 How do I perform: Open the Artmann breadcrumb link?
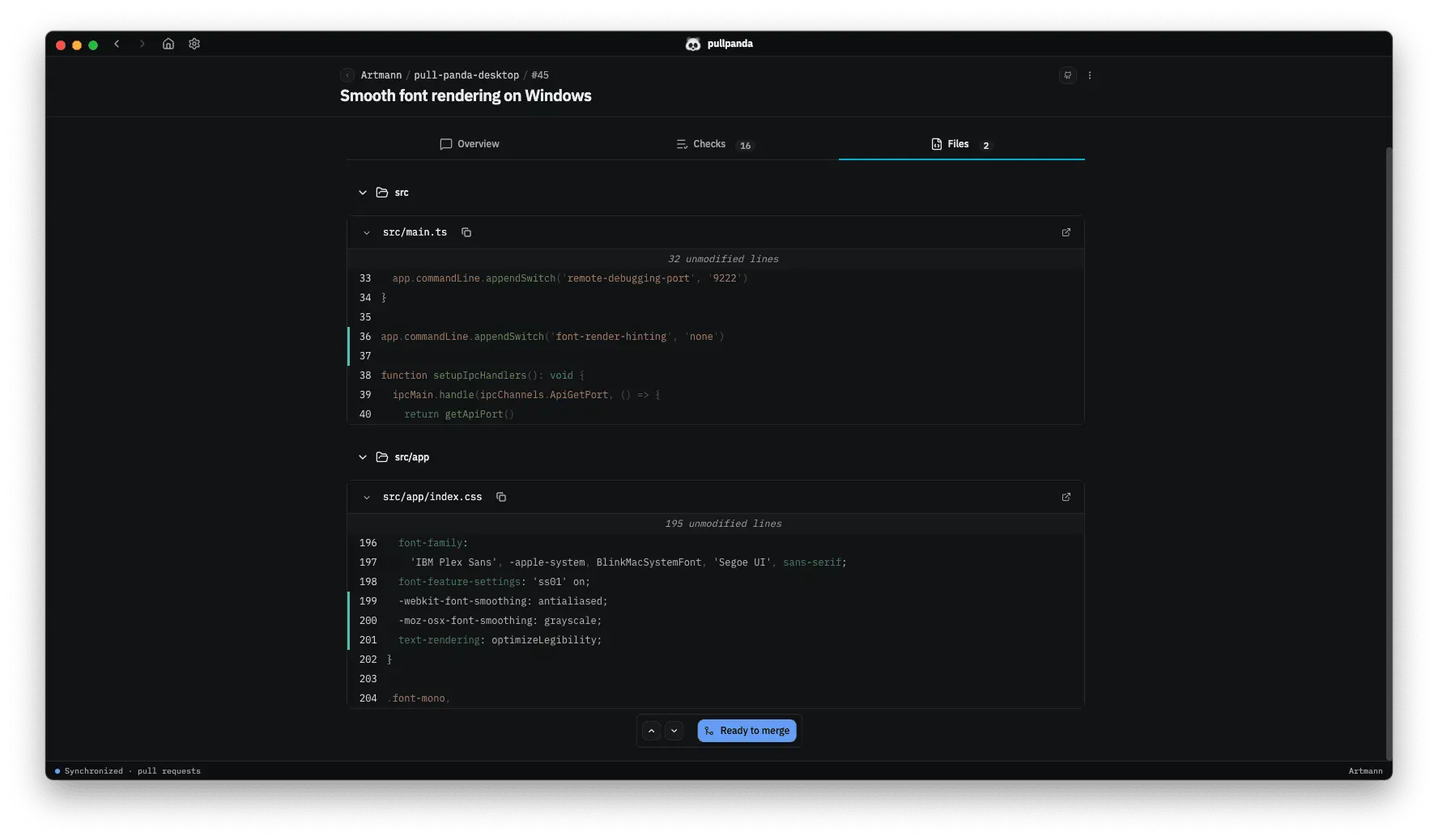pyautogui.click(x=381, y=75)
